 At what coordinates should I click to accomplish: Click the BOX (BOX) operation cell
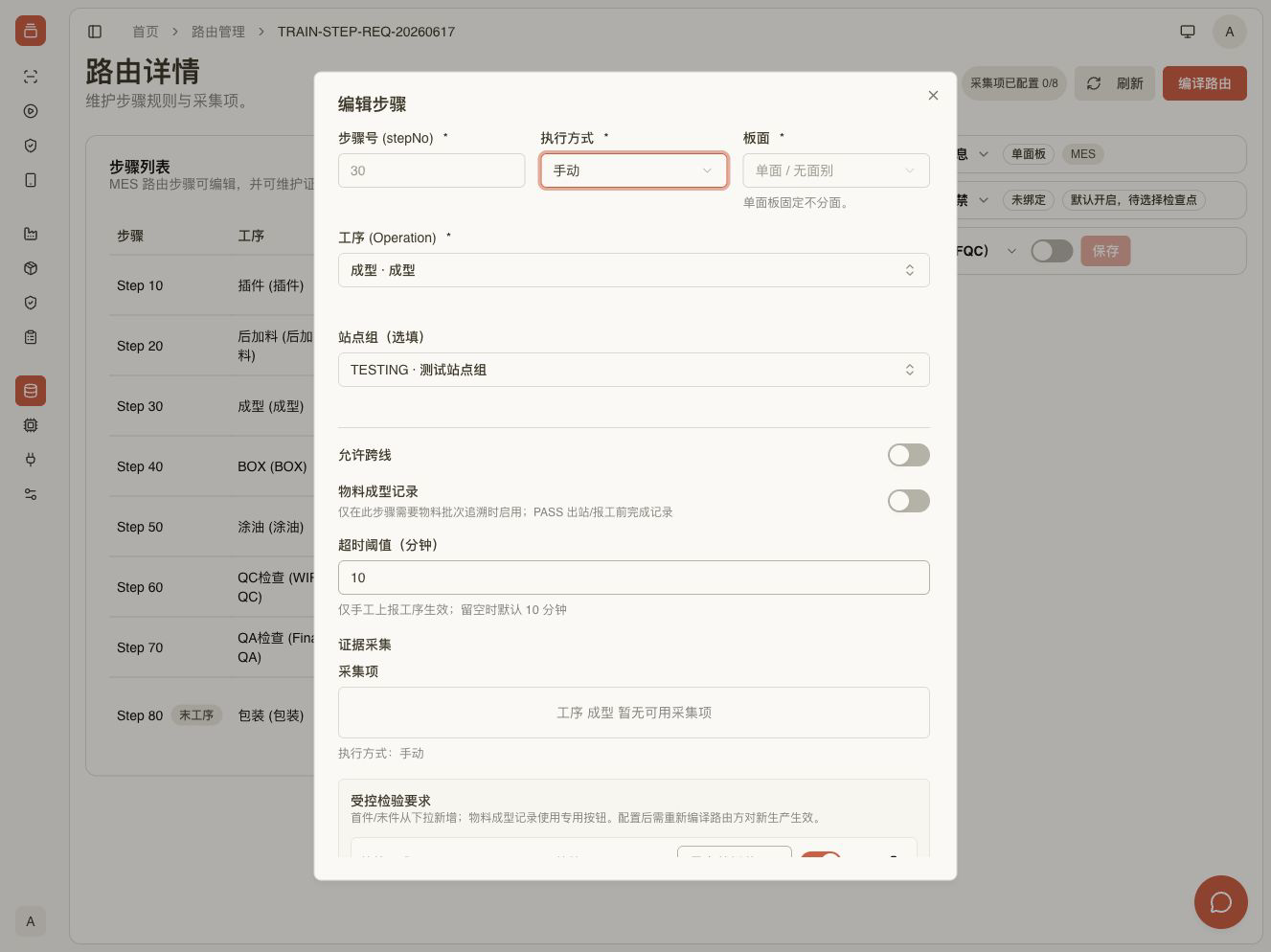pyautogui.click(x=272, y=466)
